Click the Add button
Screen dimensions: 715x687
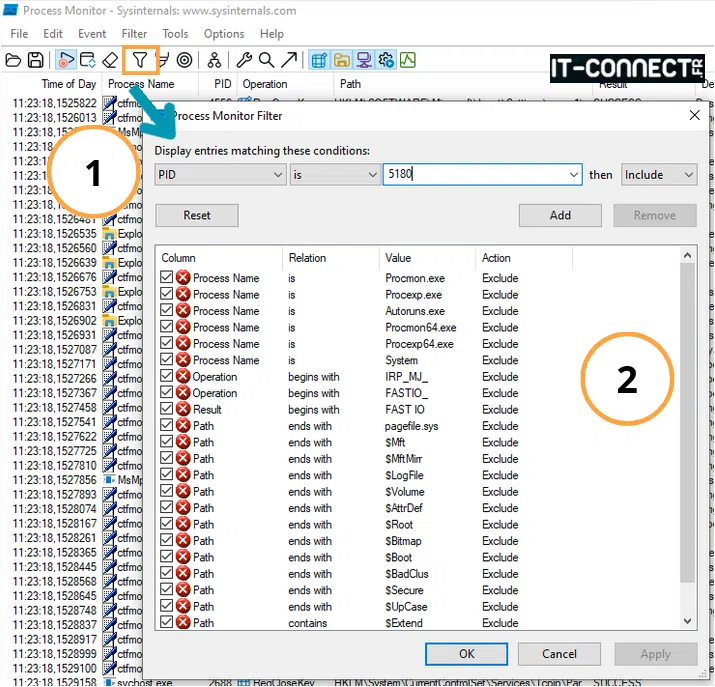pos(560,215)
